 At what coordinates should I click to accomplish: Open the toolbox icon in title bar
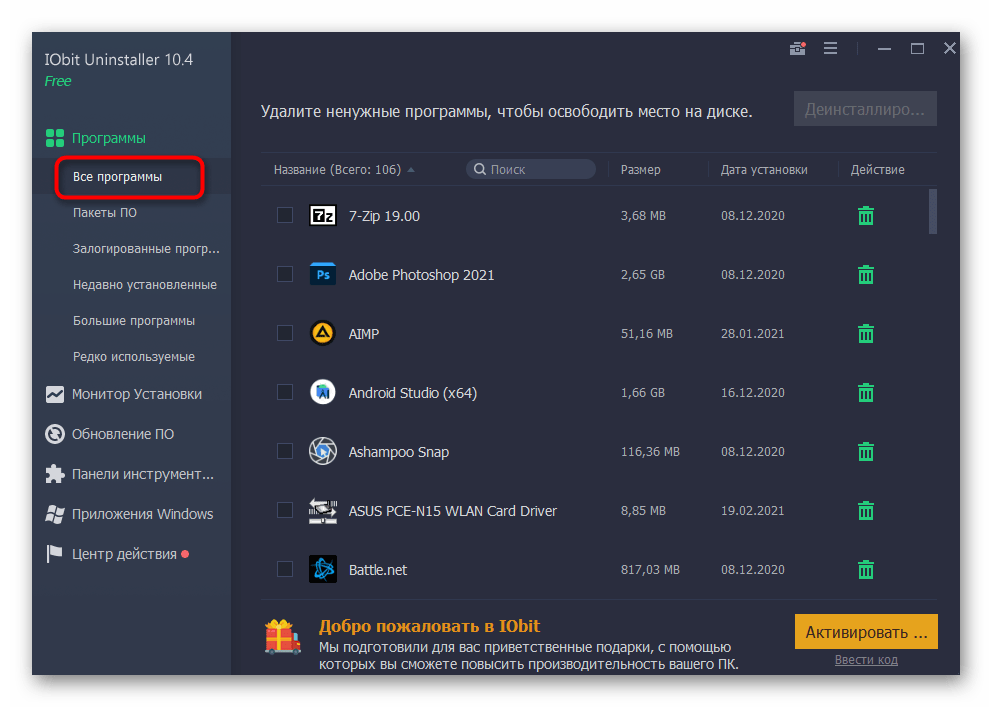pyautogui.click(x=798, y=48)
